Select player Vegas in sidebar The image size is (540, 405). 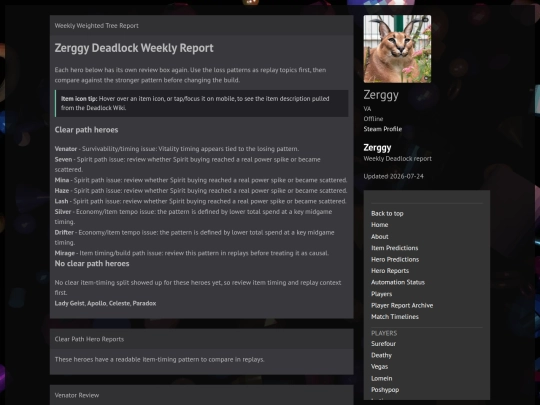tap(380, 367)
